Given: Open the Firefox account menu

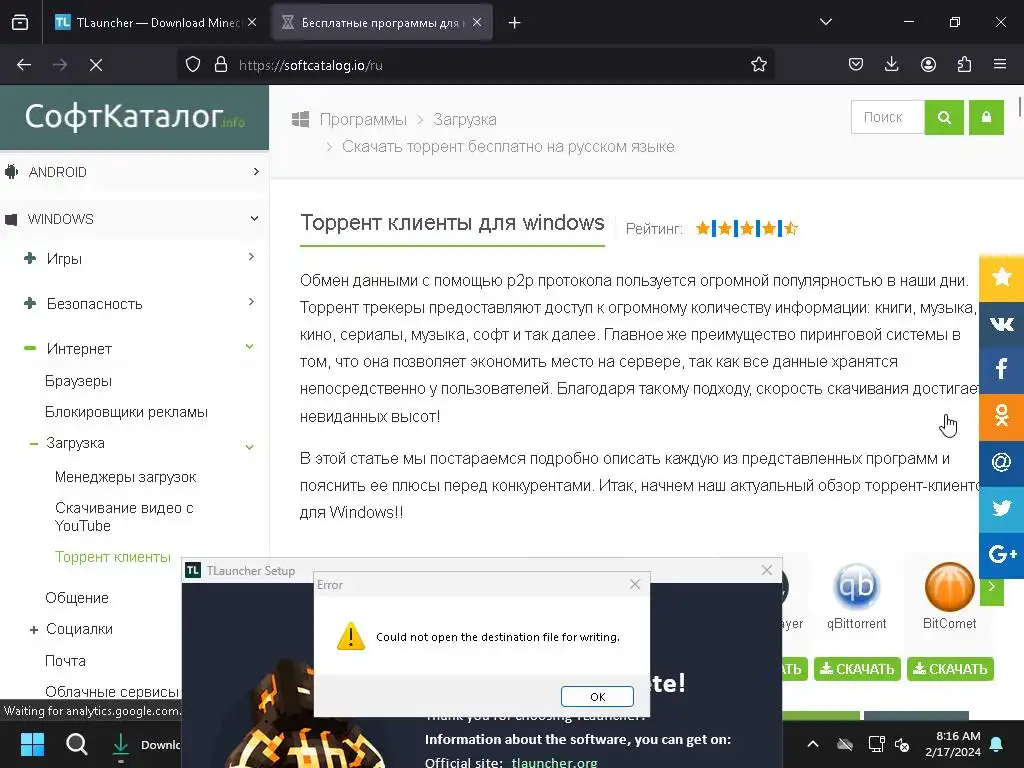Looking at the screenshot, I should coord(928,64).
